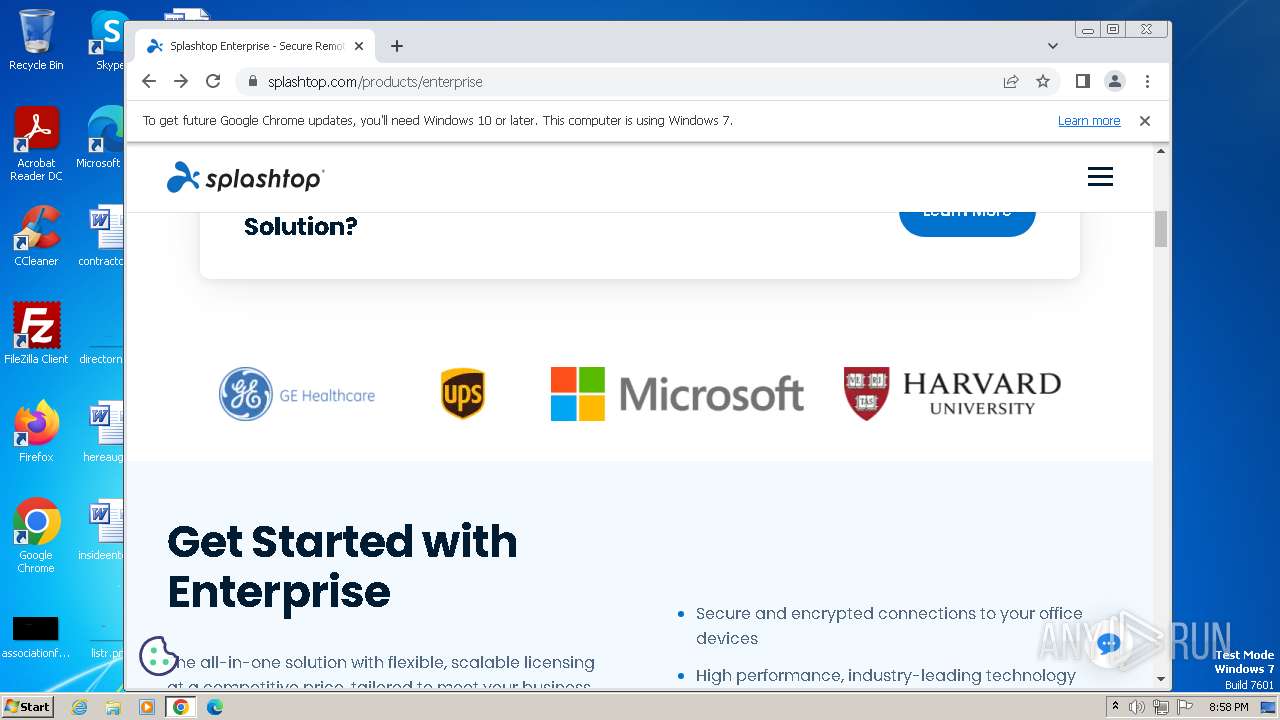Click the taskbar clock 8:58 PM
Screen dimensions: 1280x720
coord(1228,707)
